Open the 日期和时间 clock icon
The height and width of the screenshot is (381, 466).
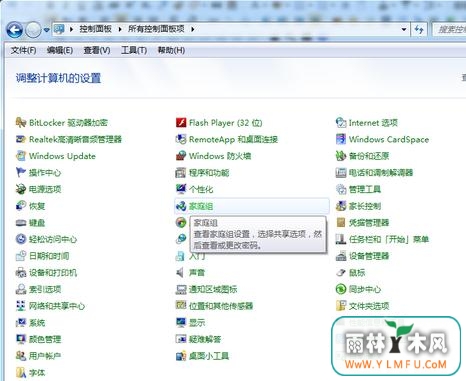pos(21,256)
